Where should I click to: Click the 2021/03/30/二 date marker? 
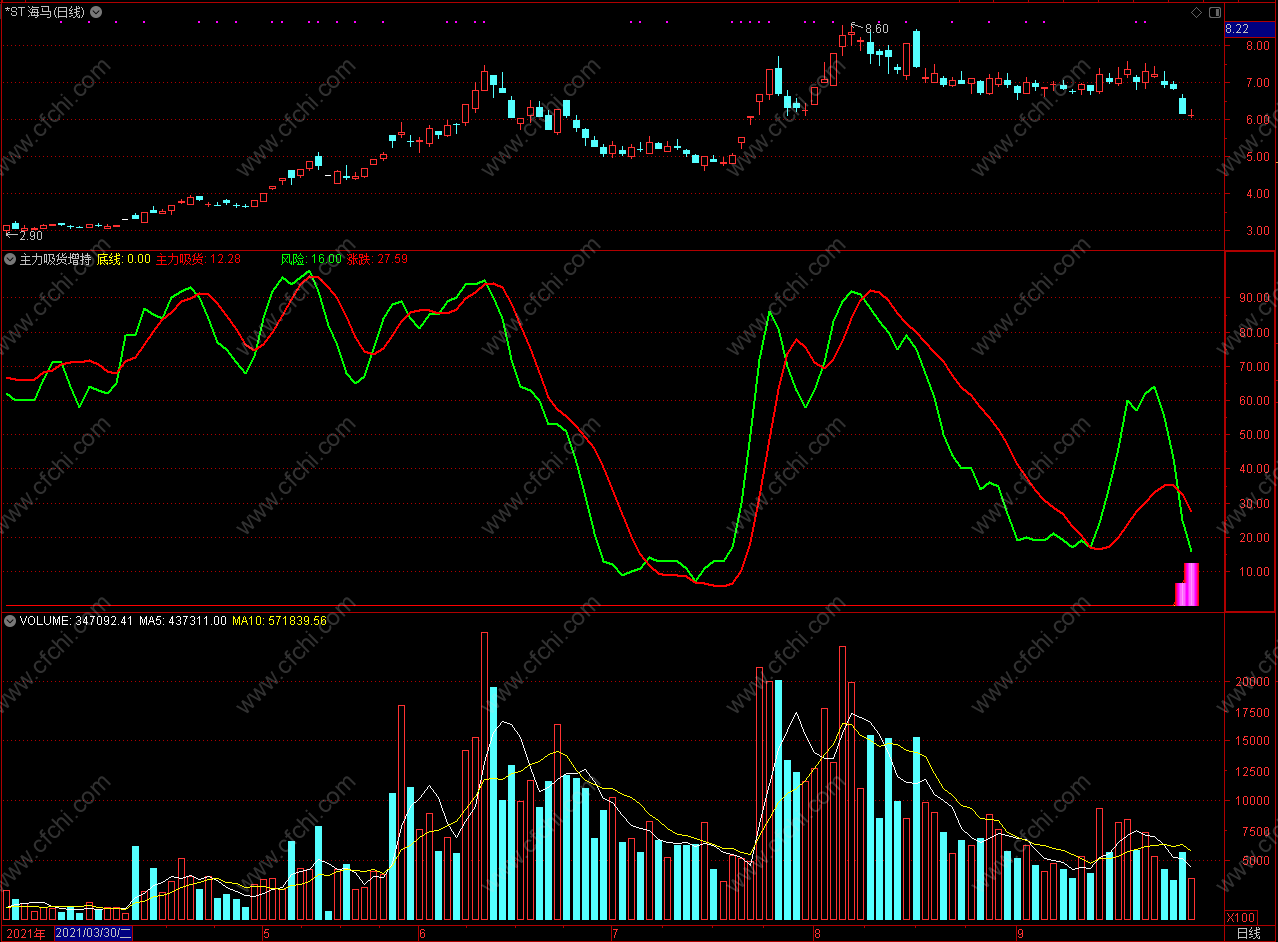[x=94, y=933]
